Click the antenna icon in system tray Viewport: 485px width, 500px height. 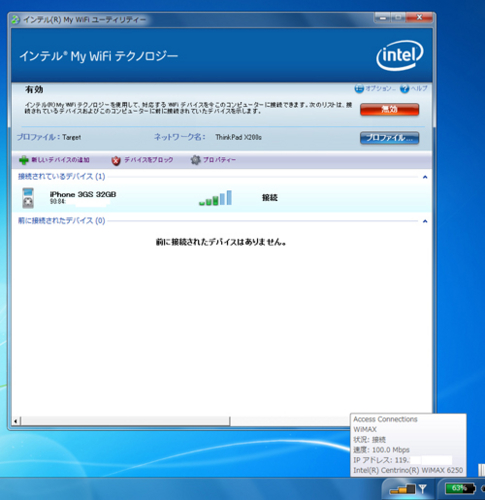[423, 489]
